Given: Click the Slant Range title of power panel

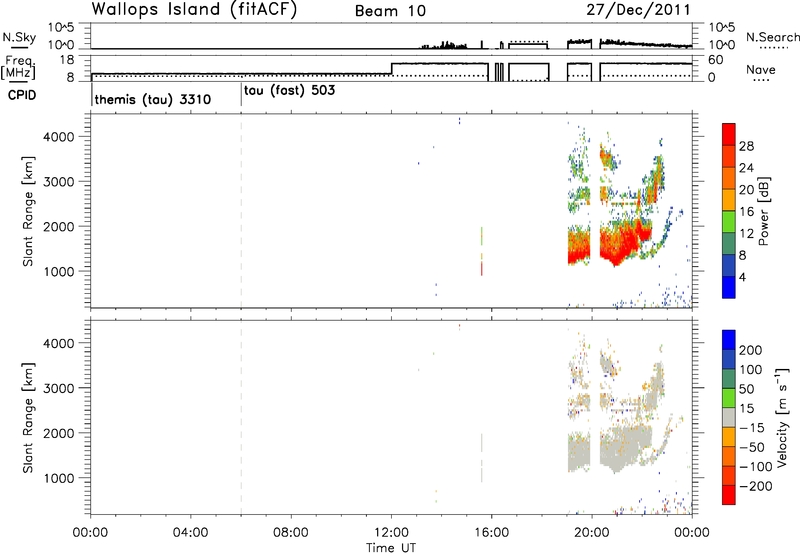Looking at the screenshot, I should click(x=28, y=211).
